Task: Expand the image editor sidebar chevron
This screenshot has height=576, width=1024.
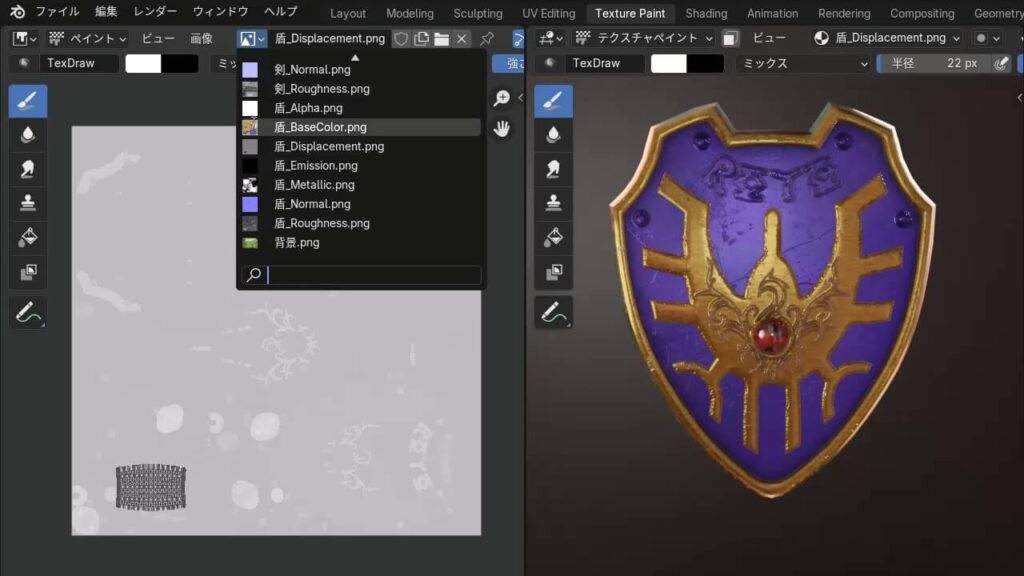Action: [520, 98]
